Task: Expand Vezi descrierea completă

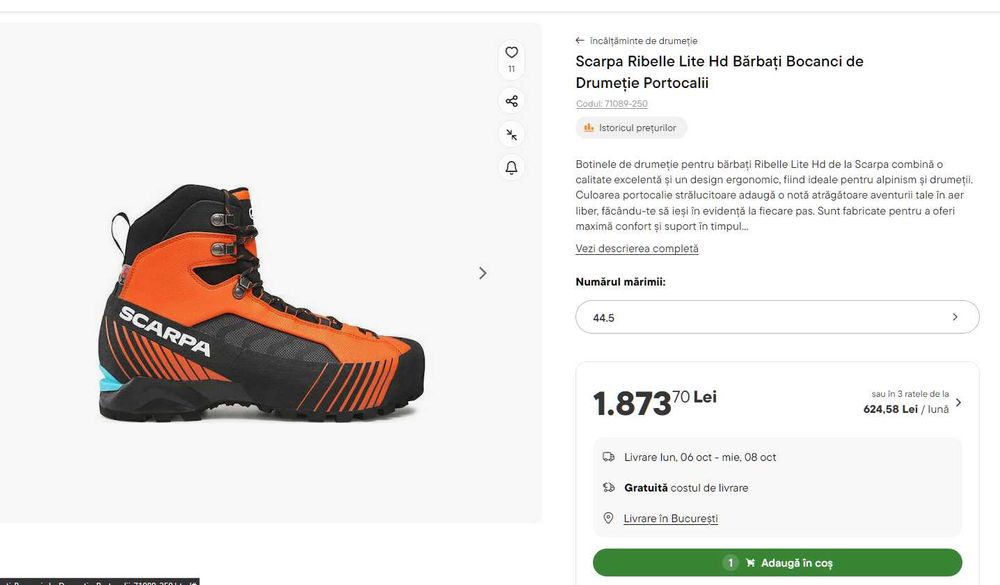Action: [x=637, y=249]
